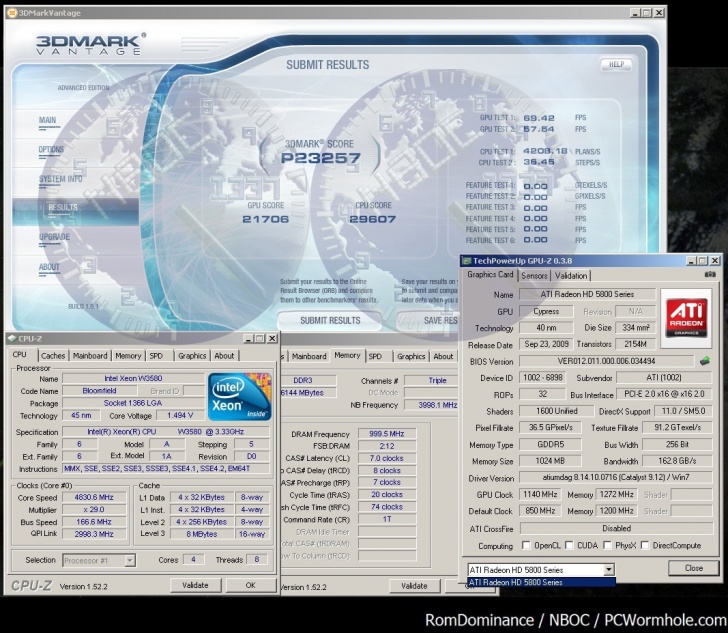Open the GPU selection dropdown in GPU-Z

pyautogui.click(x=608, y=569)
